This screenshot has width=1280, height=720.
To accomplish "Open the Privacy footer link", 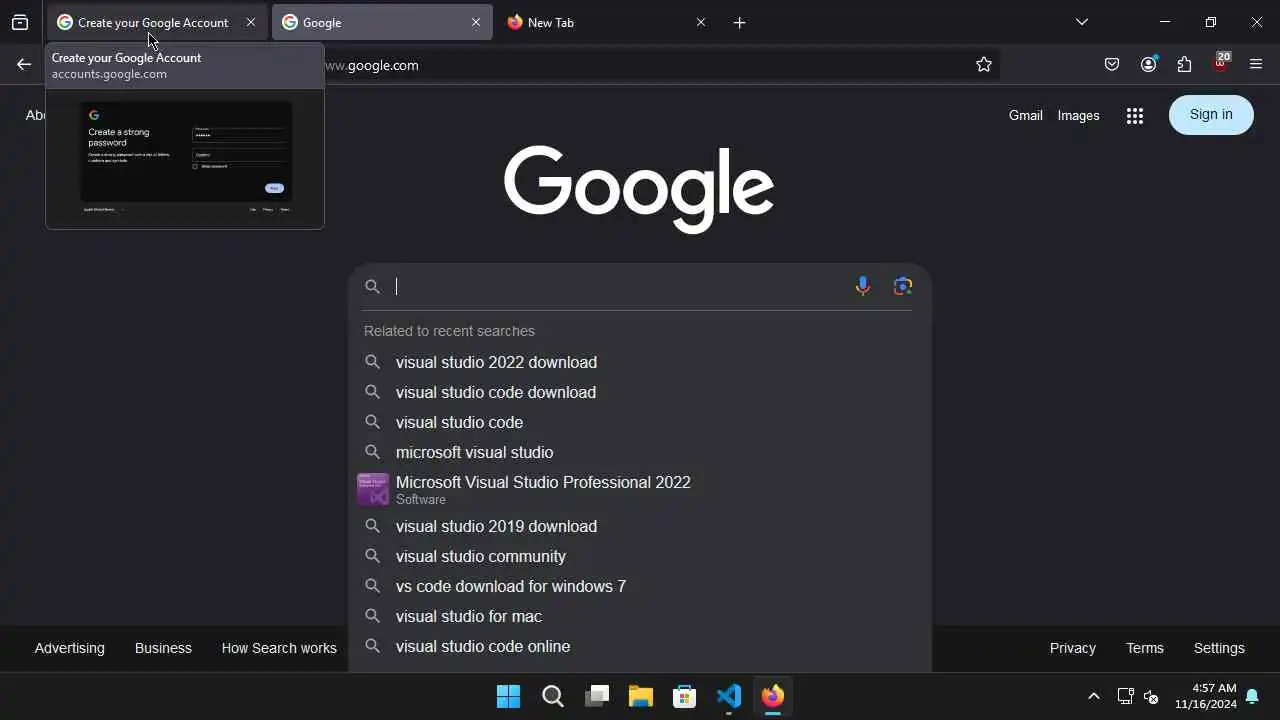I will coord(1073,648).
